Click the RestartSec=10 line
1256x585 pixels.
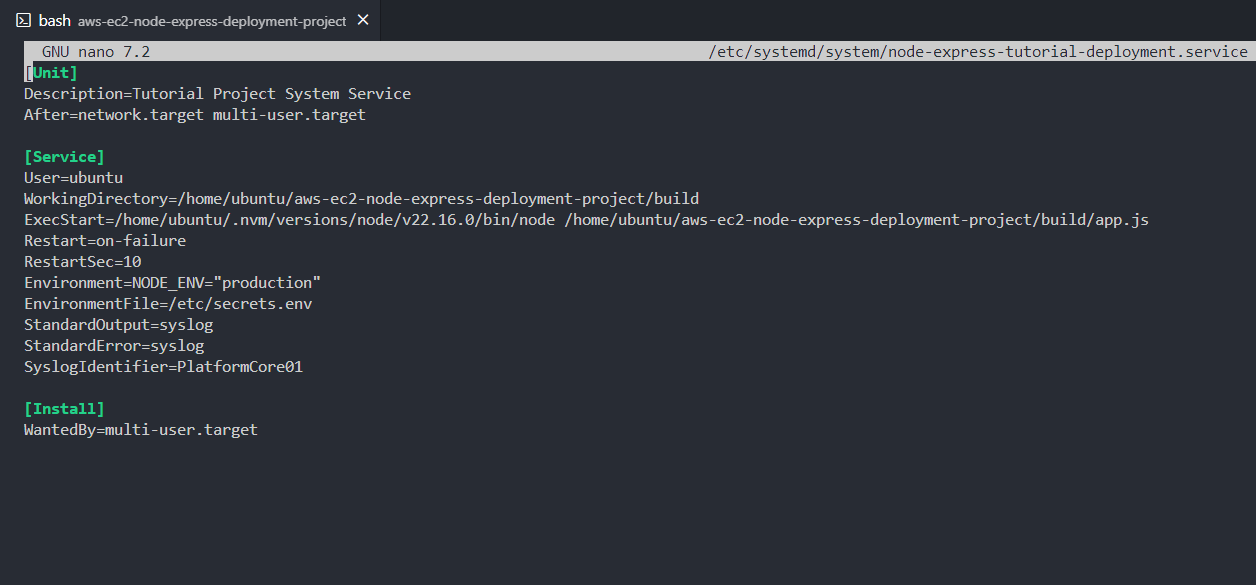(x=82, y=262)
